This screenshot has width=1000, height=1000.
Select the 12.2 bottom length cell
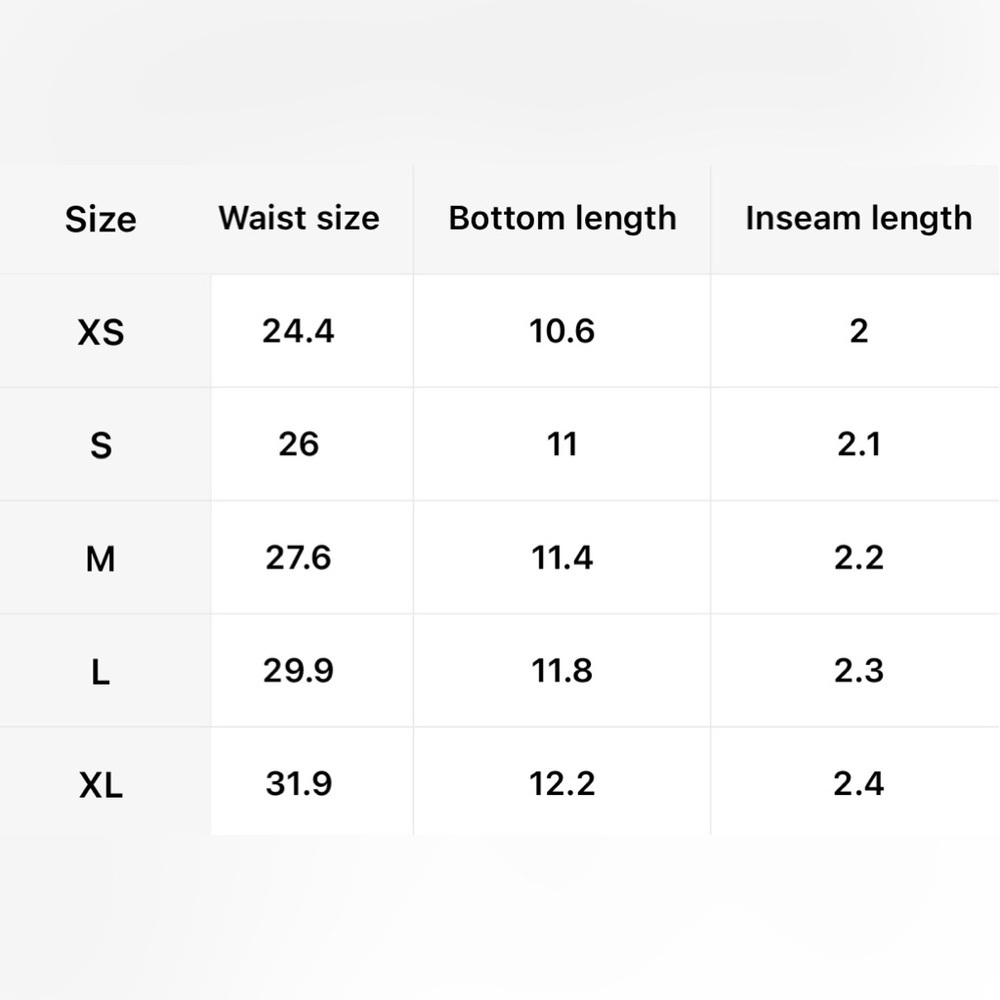click(x=562, y=783)
